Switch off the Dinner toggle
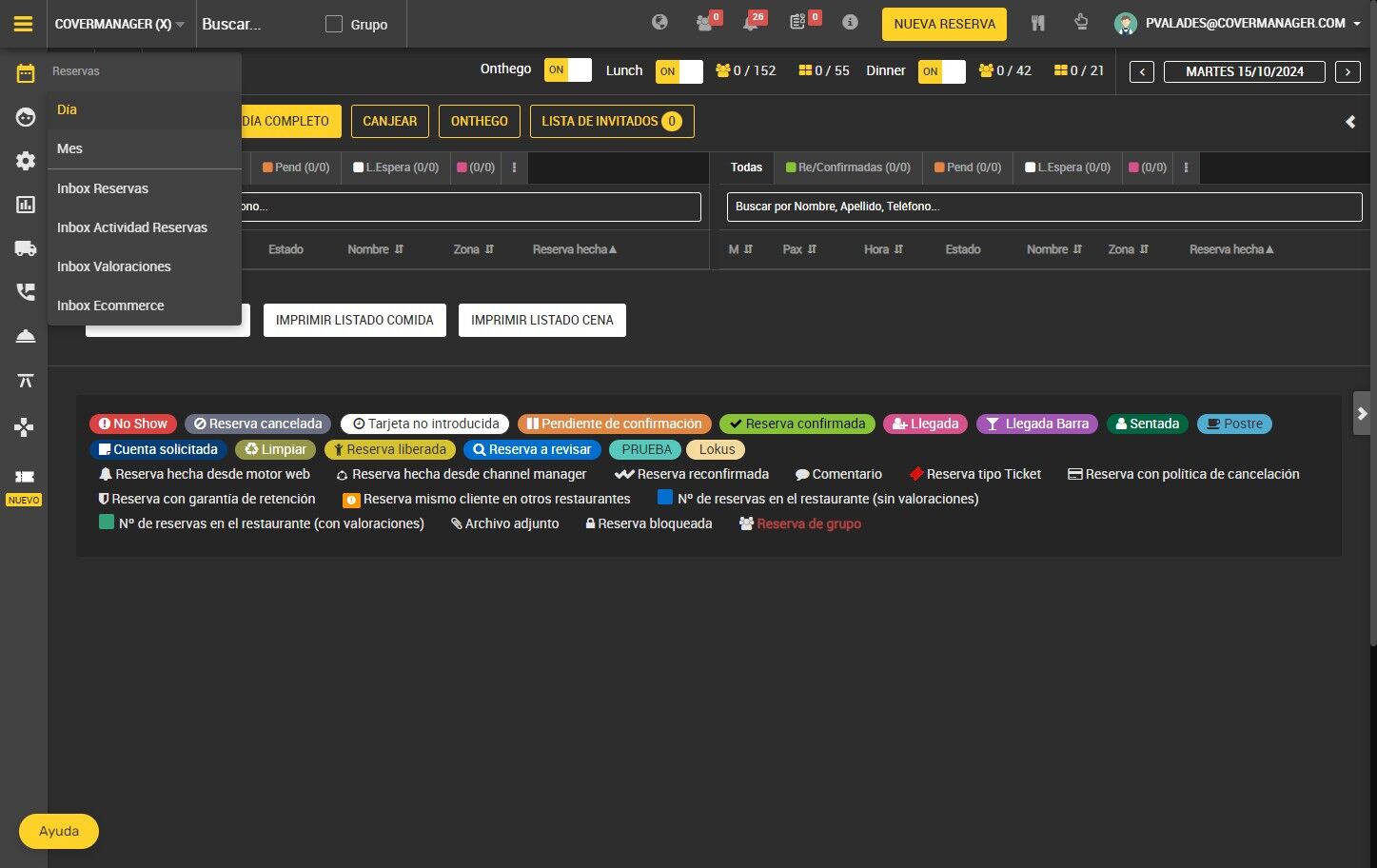Image resolution: width=1377 pixels, height=868 pixels. [942, 71]
